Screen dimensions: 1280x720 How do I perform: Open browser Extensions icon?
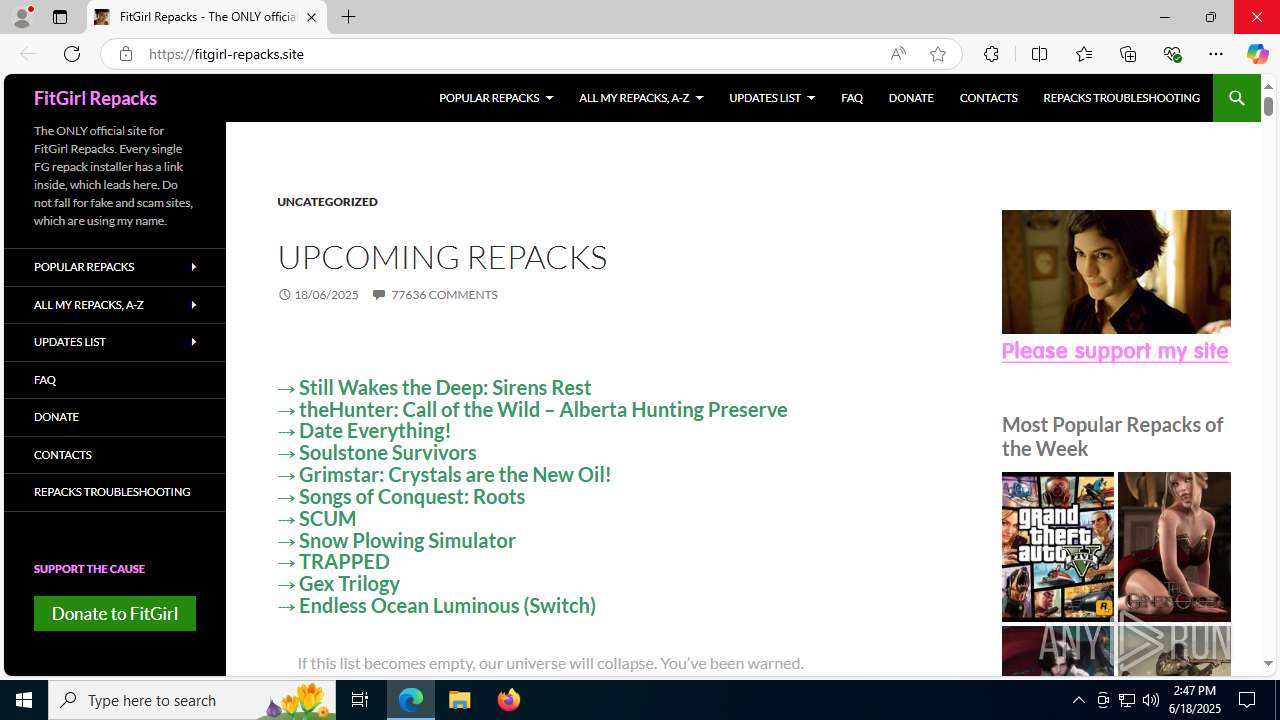[991, 54]
